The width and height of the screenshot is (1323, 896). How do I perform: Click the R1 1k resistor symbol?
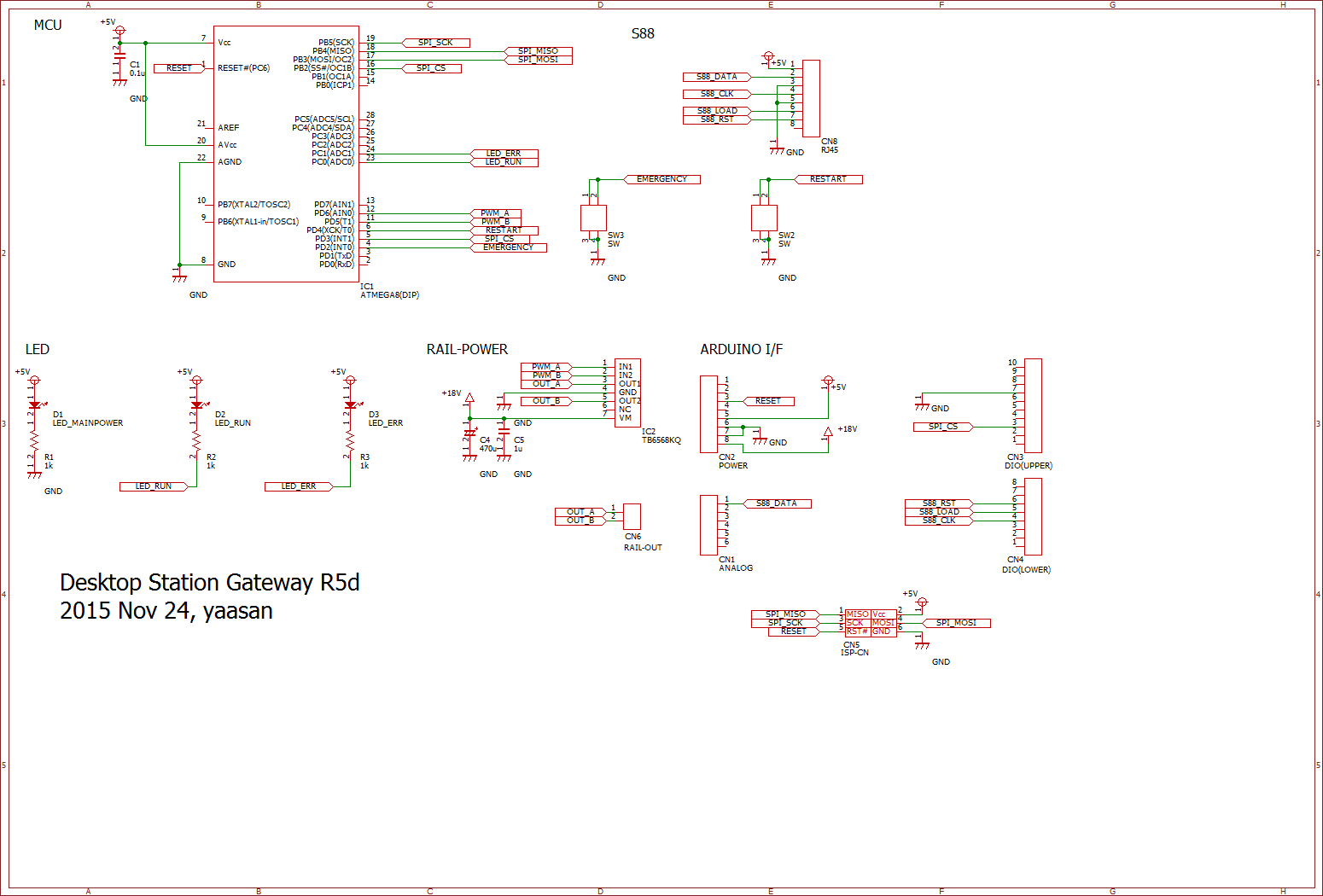pyautogui.click(x=34, y=442)
